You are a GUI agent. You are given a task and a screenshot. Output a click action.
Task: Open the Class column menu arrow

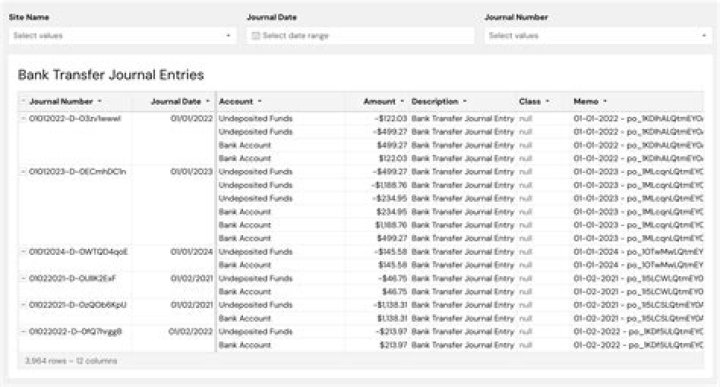pyautogui.click(x=547, y=101)
